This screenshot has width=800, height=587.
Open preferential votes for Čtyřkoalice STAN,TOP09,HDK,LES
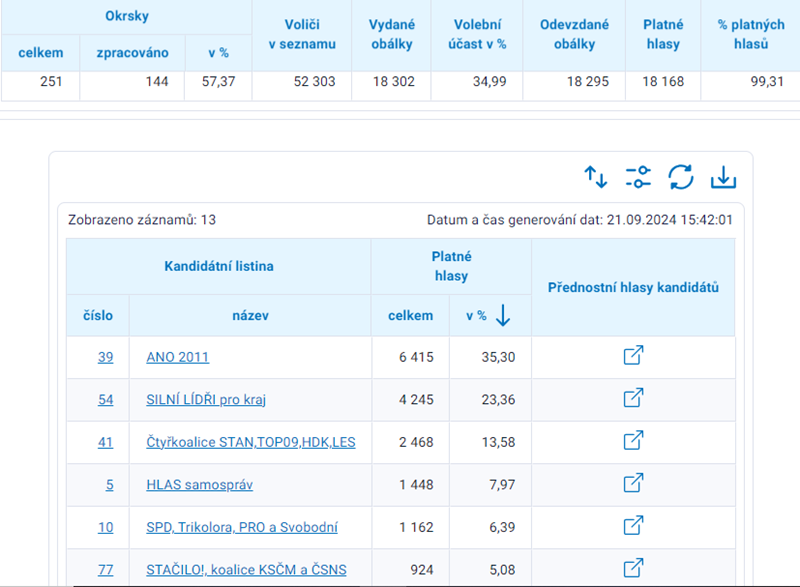point(633,441)
